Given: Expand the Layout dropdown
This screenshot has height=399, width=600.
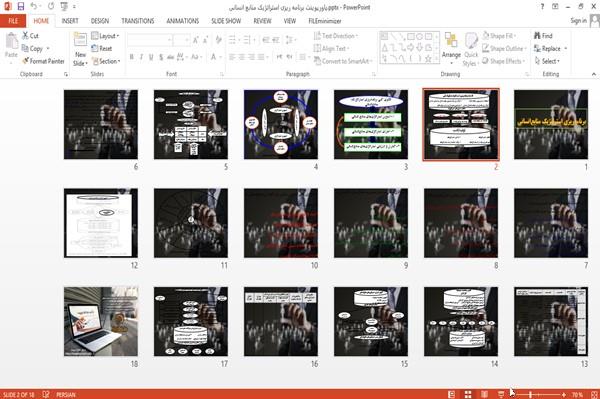Looking at the screenshot, I should tap(105, 36).
